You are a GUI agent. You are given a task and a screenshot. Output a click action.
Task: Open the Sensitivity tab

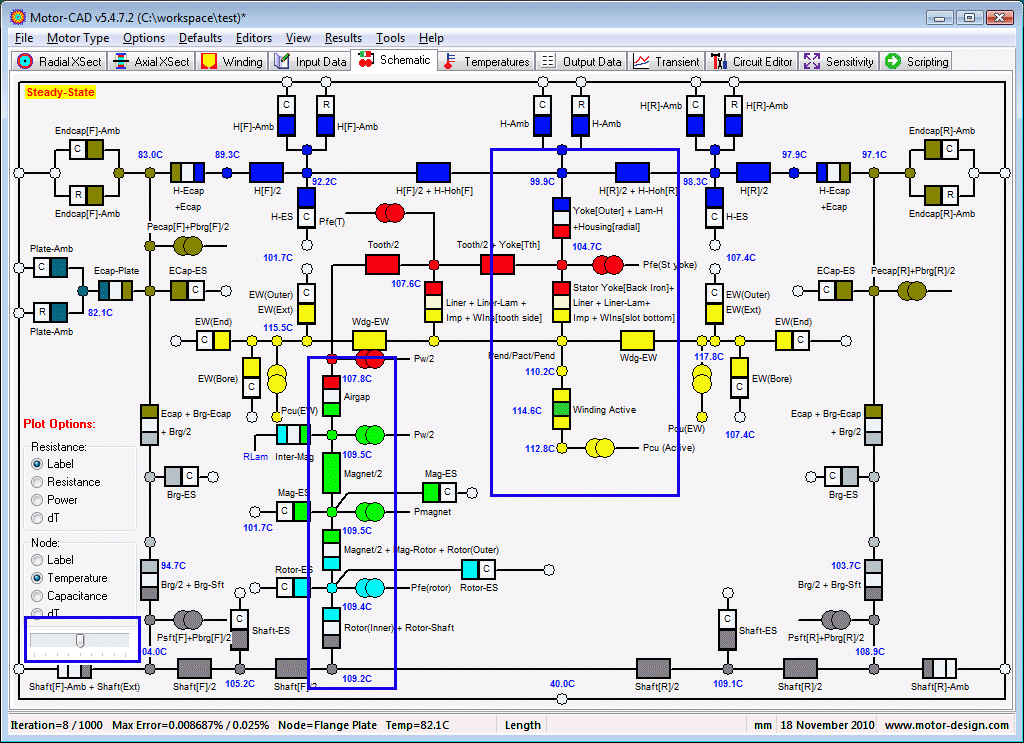click(x=839, y=61)
